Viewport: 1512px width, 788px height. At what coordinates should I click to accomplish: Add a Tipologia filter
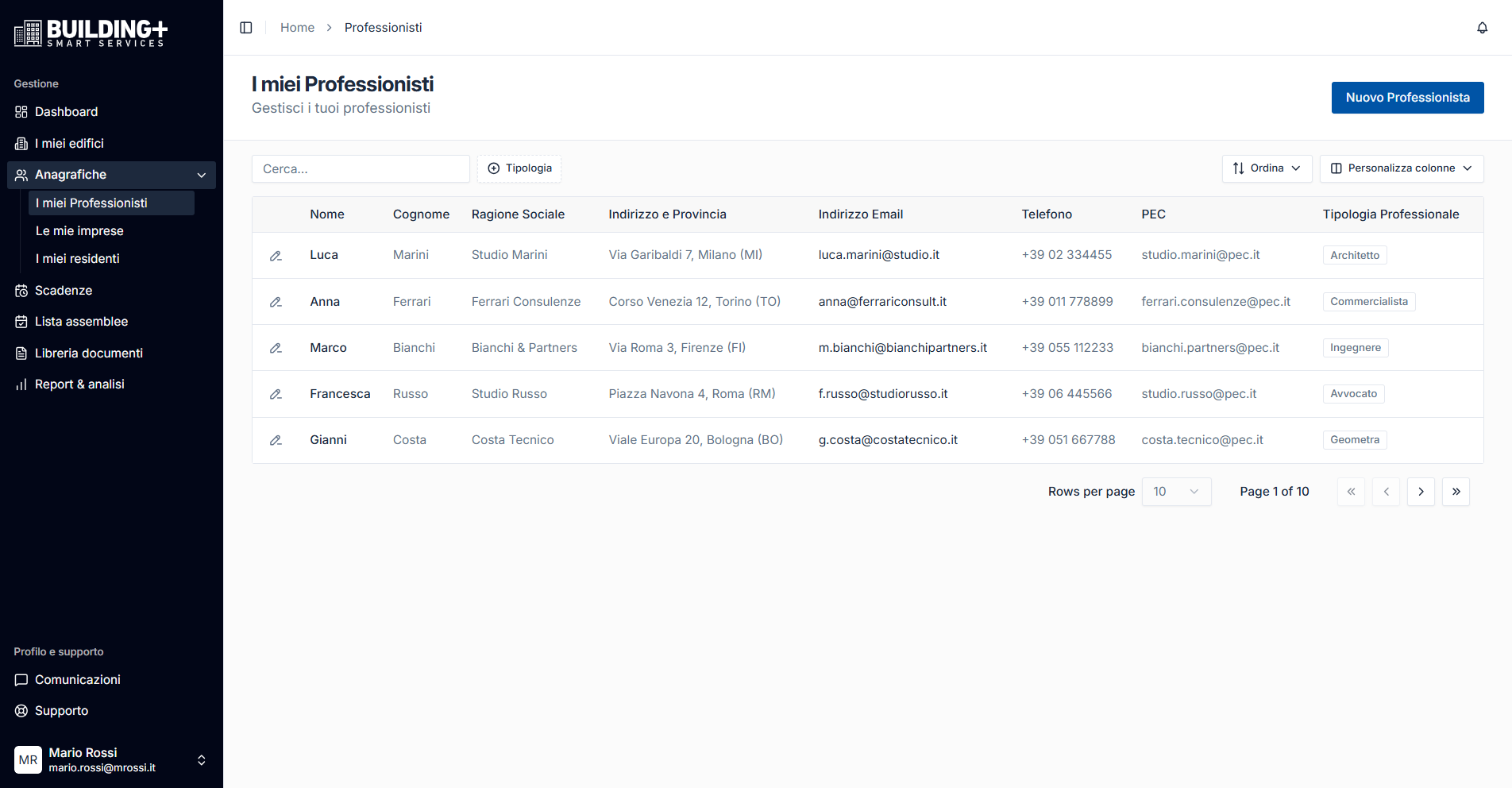(519, 168)
